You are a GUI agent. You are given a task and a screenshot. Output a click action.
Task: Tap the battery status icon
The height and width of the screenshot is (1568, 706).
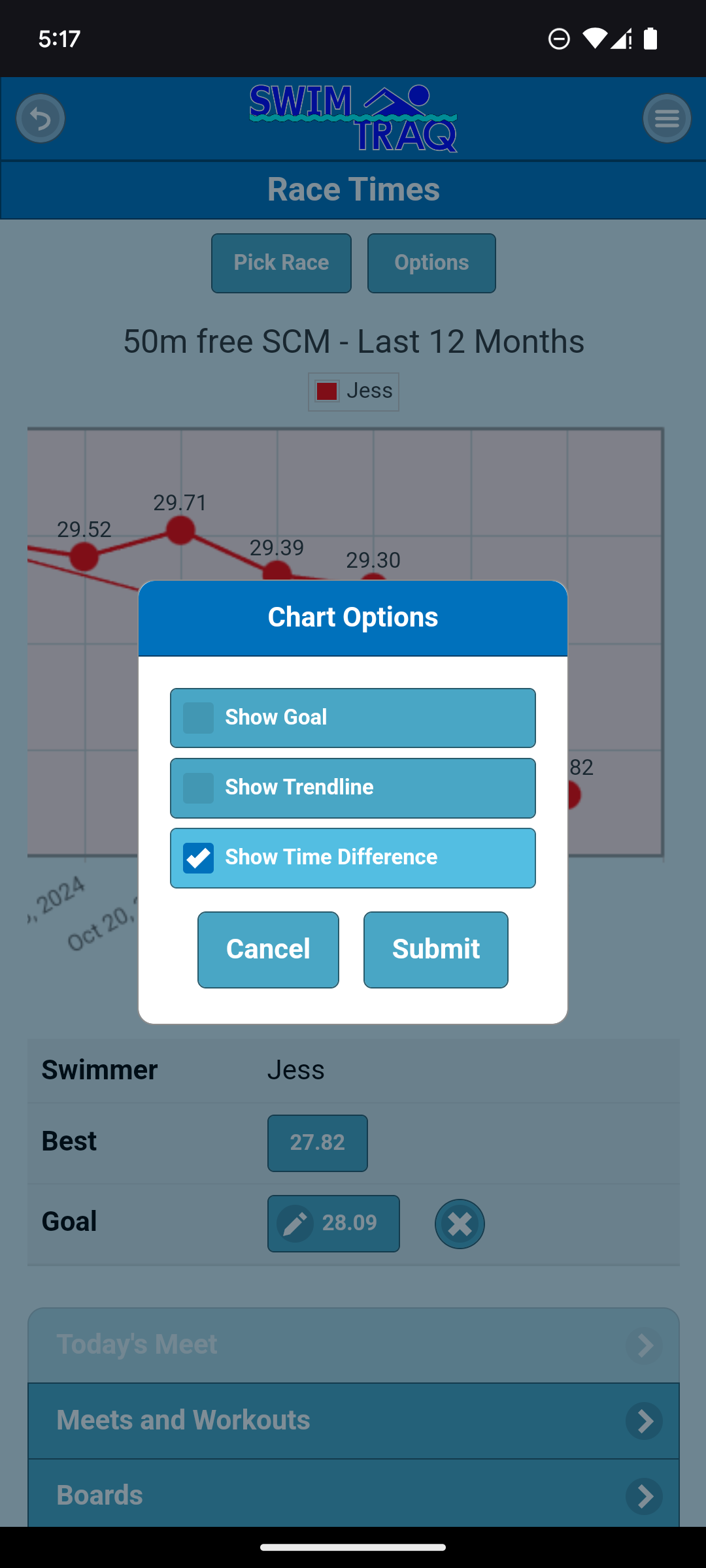(x=650, y=39)
